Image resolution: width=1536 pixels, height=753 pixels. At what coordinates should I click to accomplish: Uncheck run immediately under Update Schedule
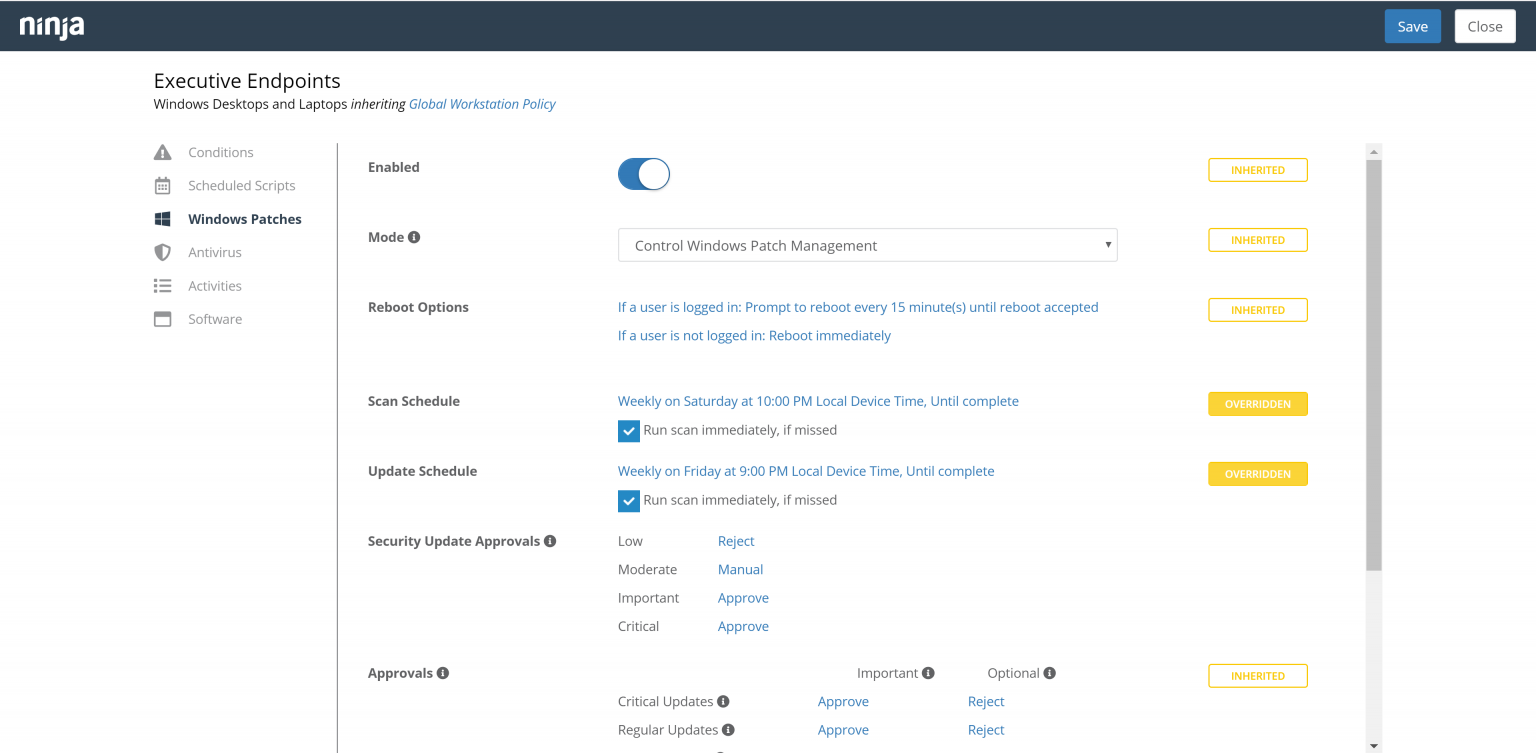tap(628, 501)
